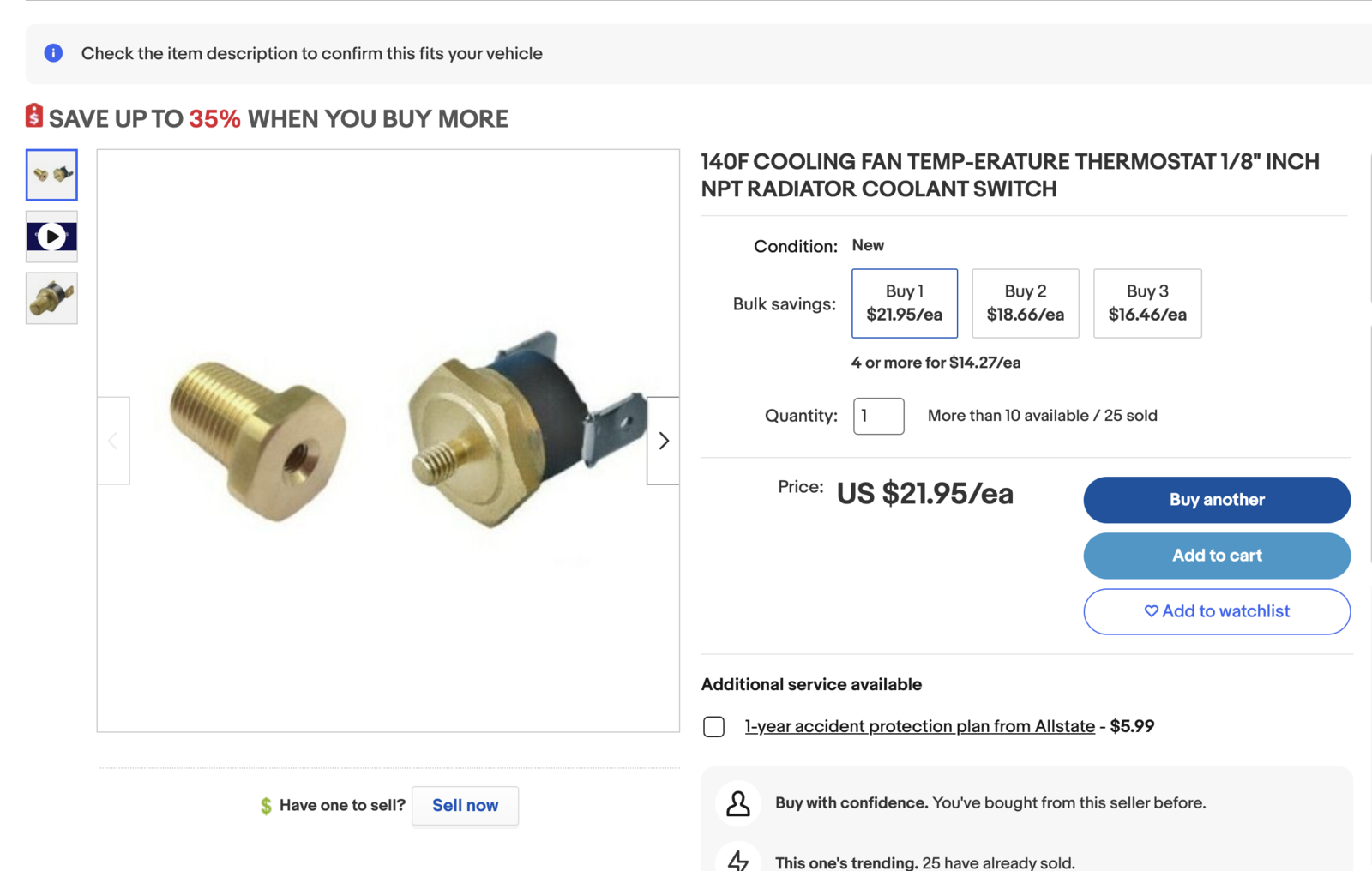This screenshot has width=1372, height=871.
Task: Open the 1-year accident protection plan link
Action: (919, 726)
